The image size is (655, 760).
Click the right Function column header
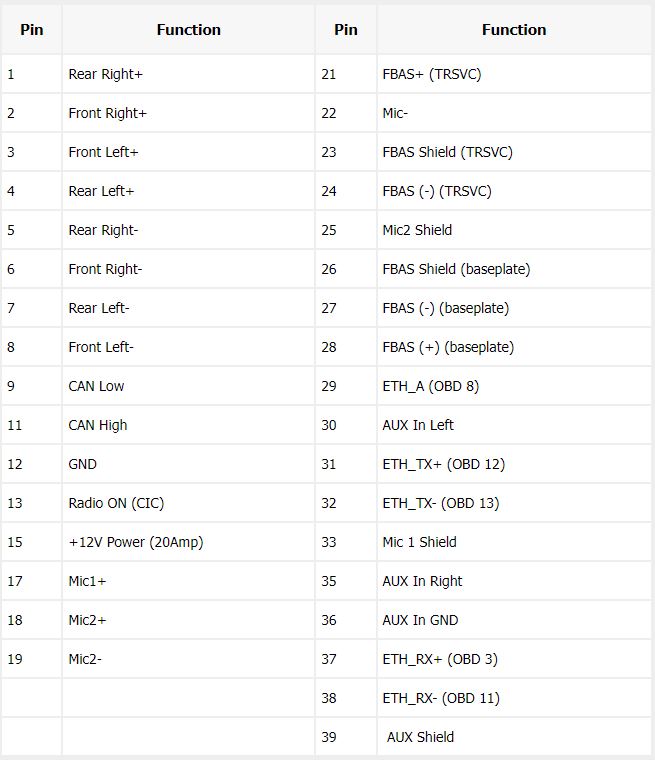pyautogui.click(x=514, y=30)
